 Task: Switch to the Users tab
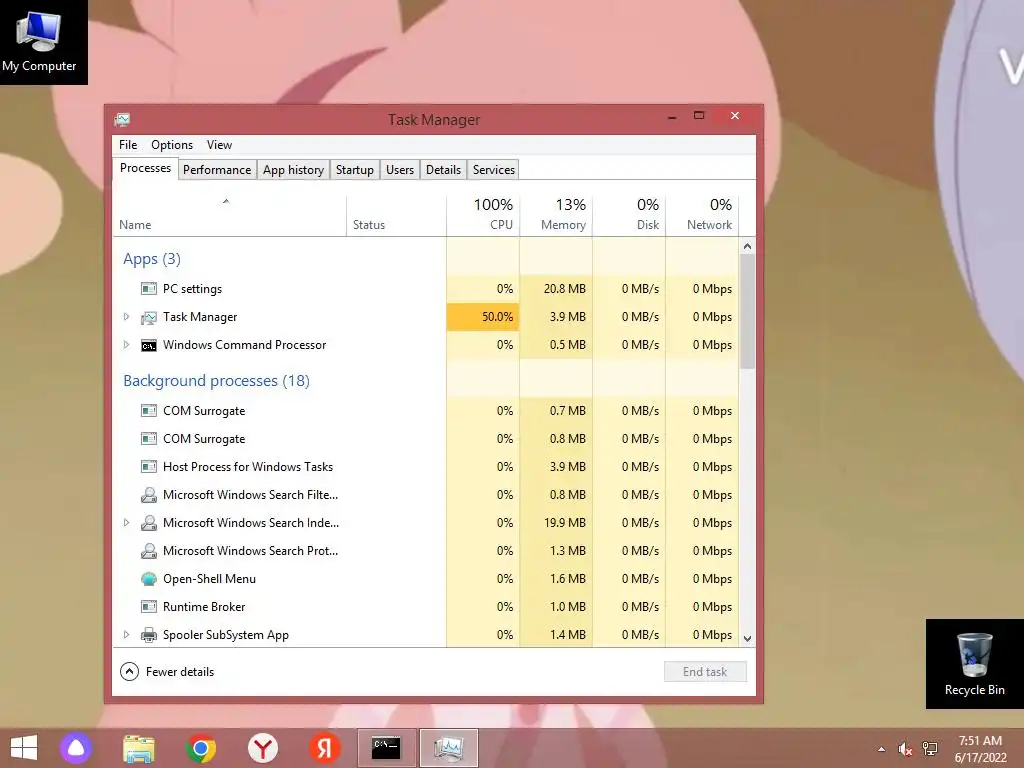(400, 170)
